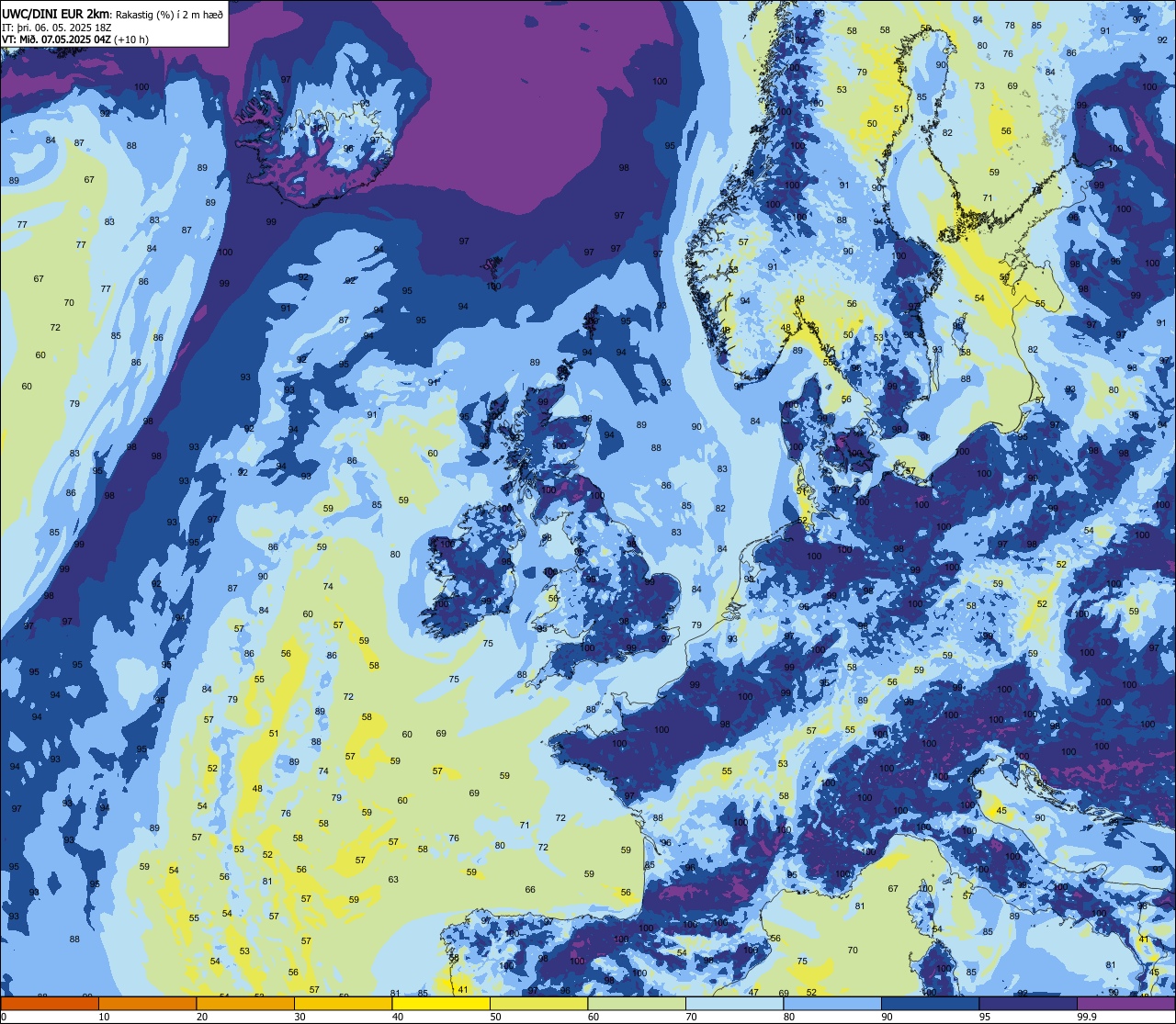Click the dark orange 0–10 legend swatch

[x=50, y=1003]
